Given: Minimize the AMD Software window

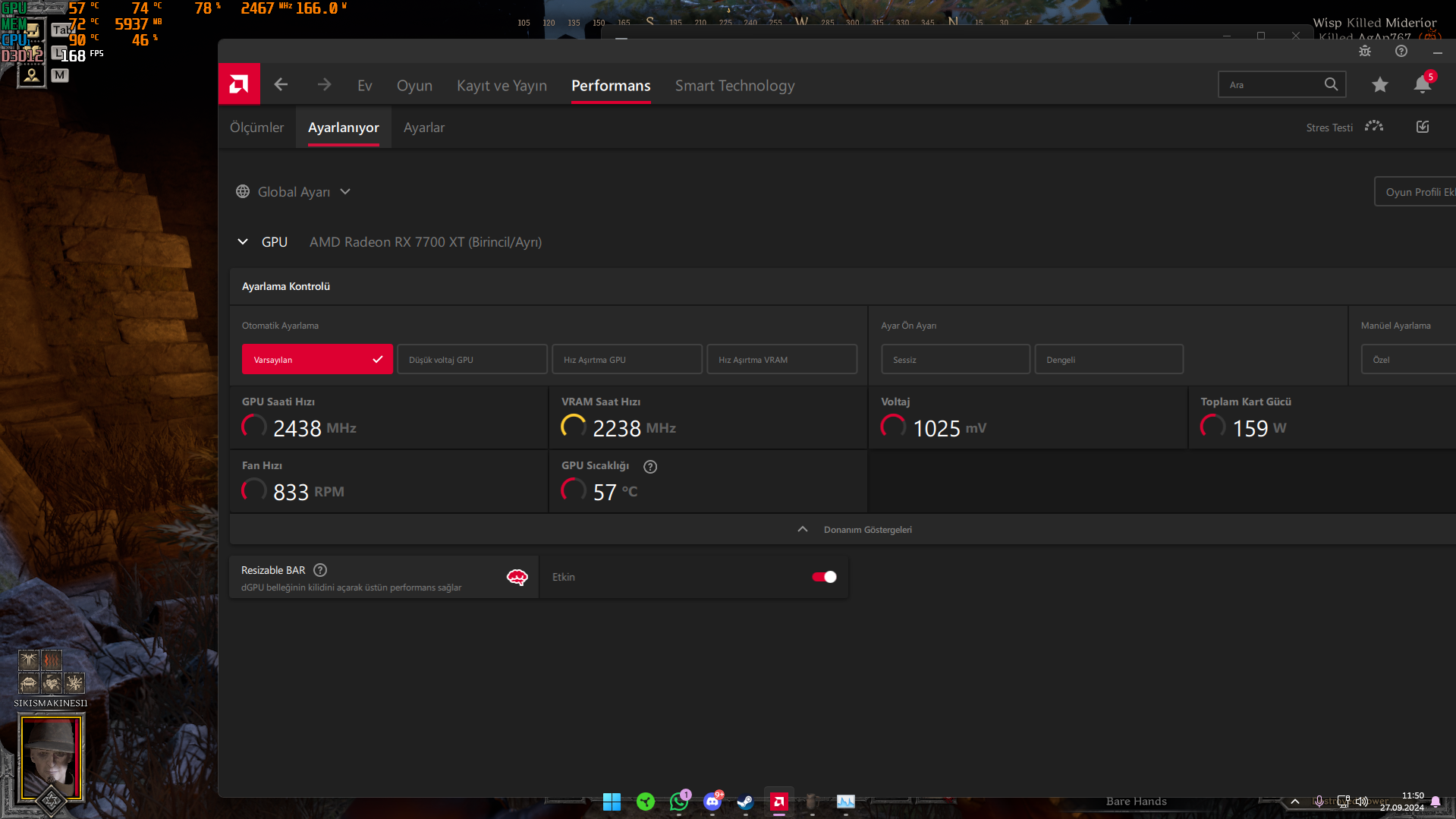Looking at the screenshot, I should pyautogui.click(x=1437, y=52).
